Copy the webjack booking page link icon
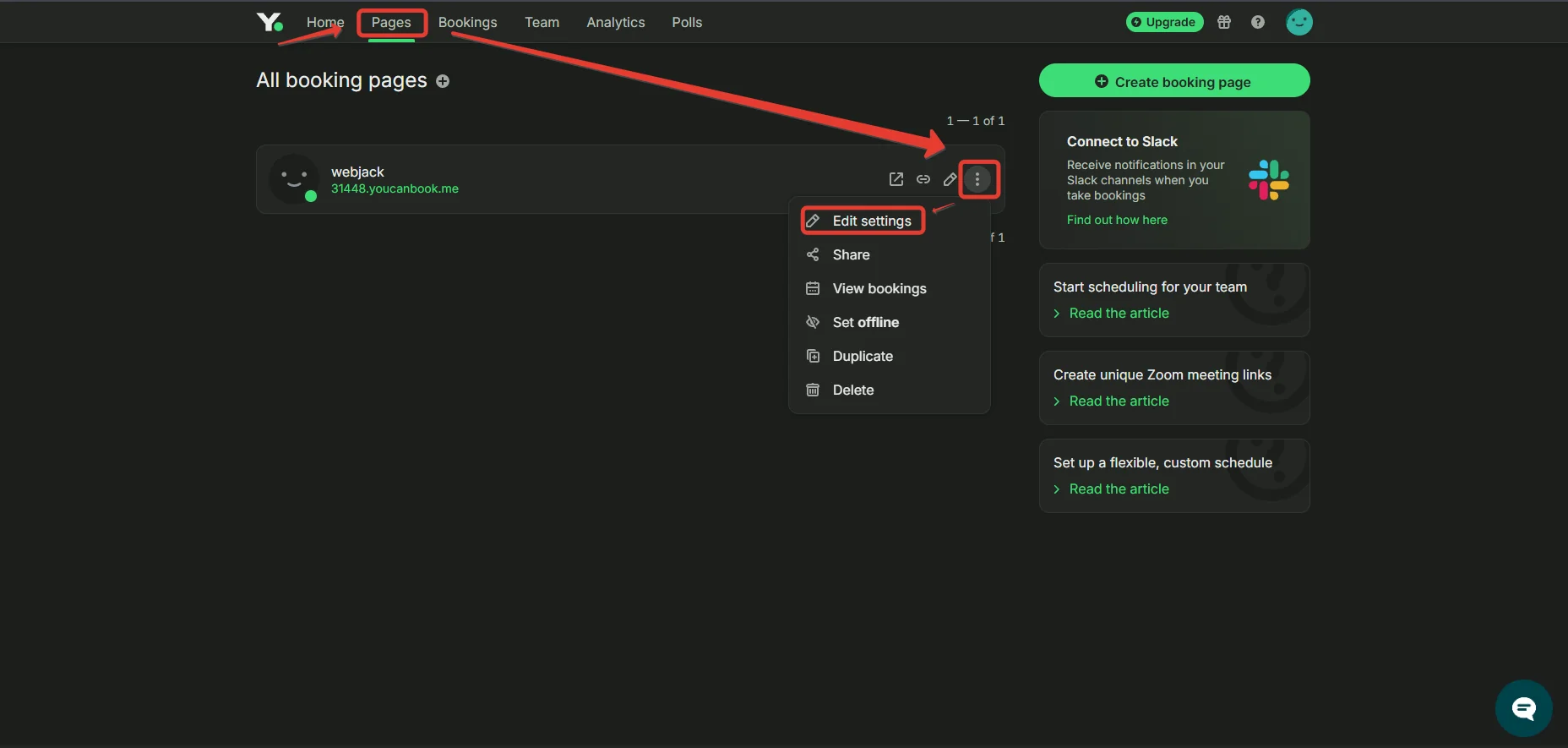 [x=923, y=179]
